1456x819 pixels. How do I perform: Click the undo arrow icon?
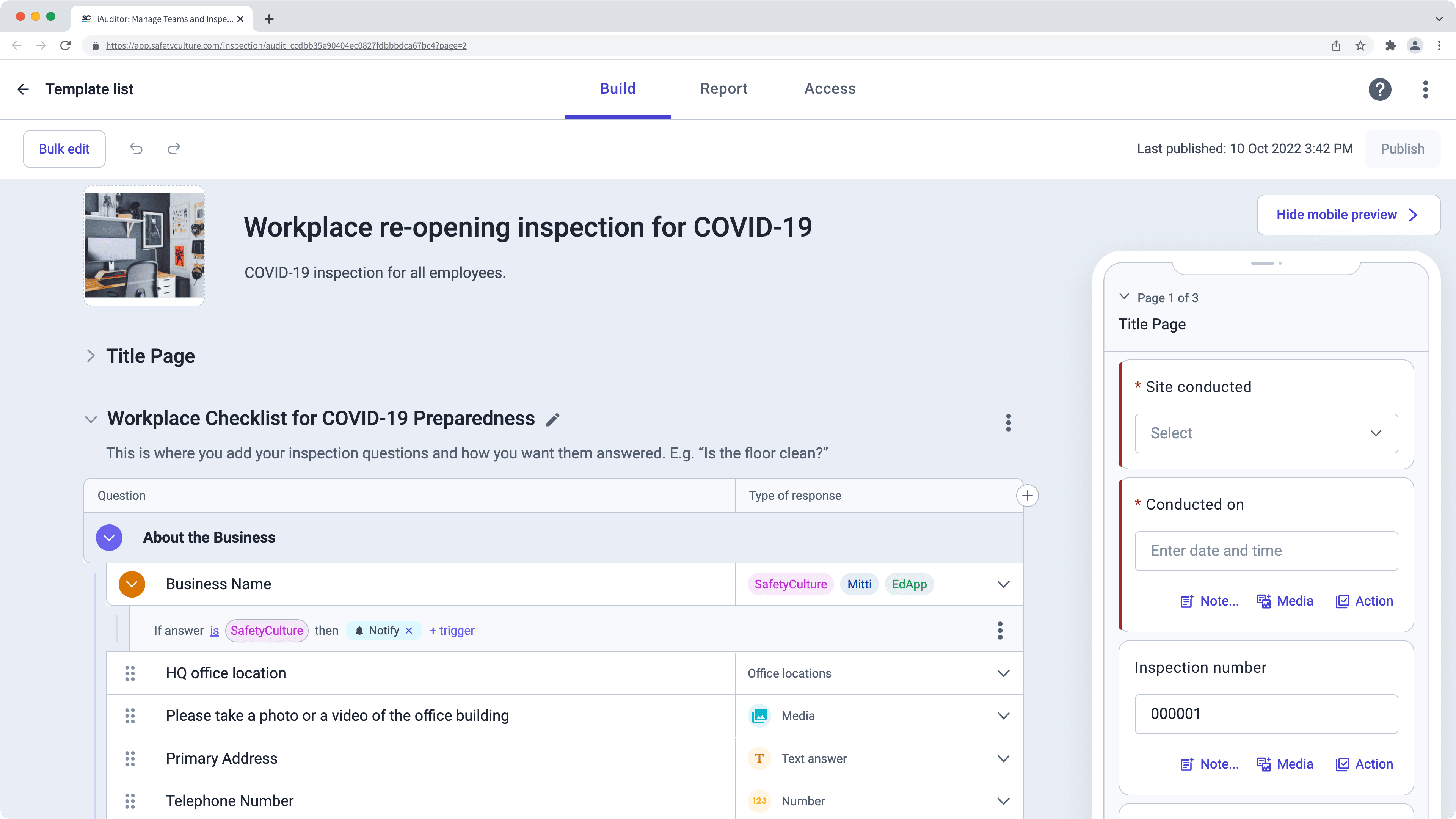tap(136, 149)
